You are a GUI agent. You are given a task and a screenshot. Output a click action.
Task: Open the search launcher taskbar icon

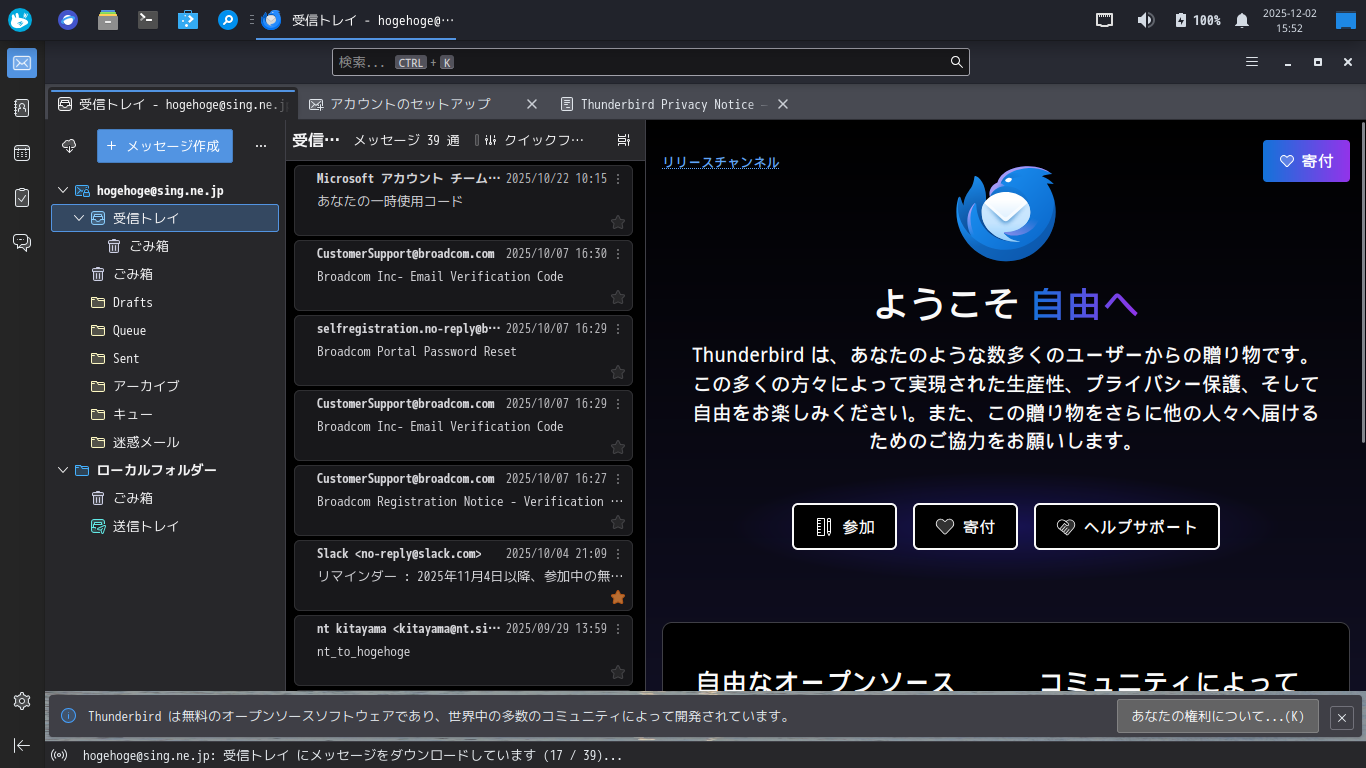(x=228, y=19)
